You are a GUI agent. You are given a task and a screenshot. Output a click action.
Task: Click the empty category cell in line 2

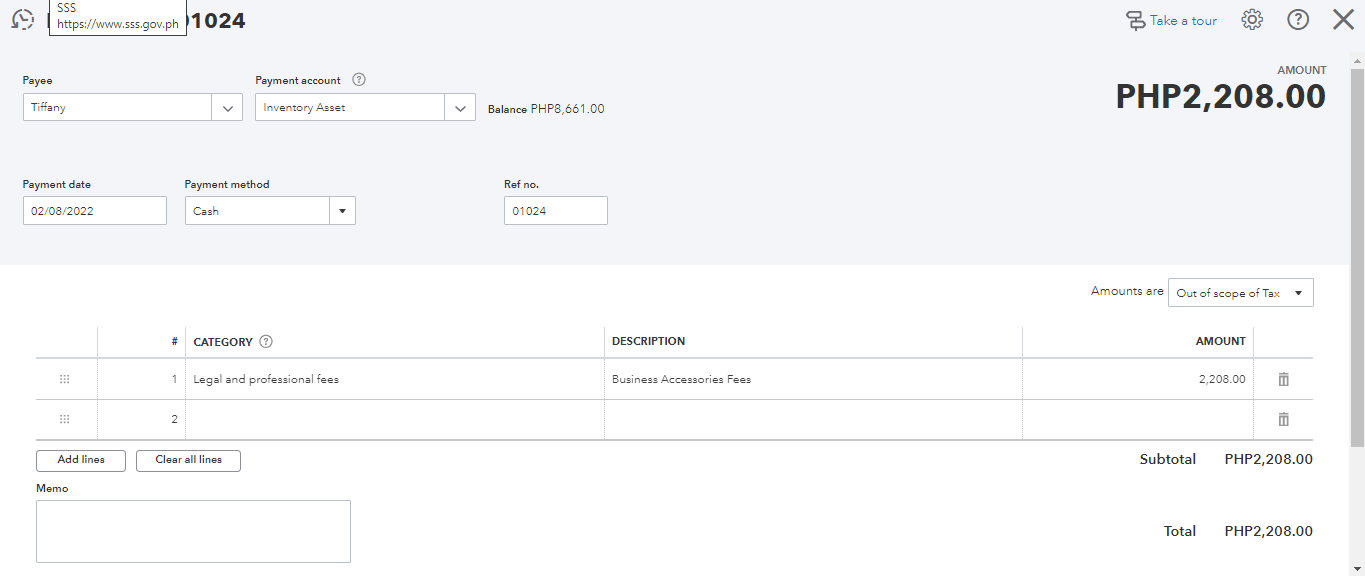coord(395,419)
